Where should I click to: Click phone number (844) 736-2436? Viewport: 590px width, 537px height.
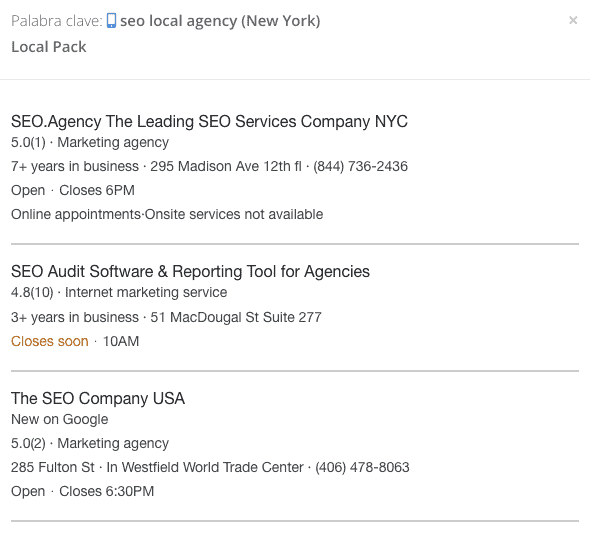click(360, 166)
